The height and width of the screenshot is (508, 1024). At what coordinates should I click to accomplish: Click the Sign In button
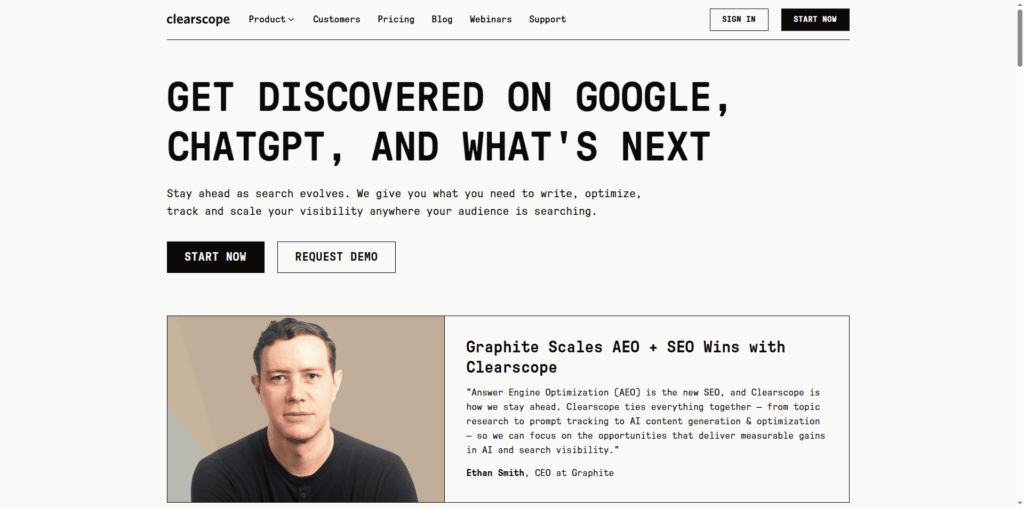point(738,19)
